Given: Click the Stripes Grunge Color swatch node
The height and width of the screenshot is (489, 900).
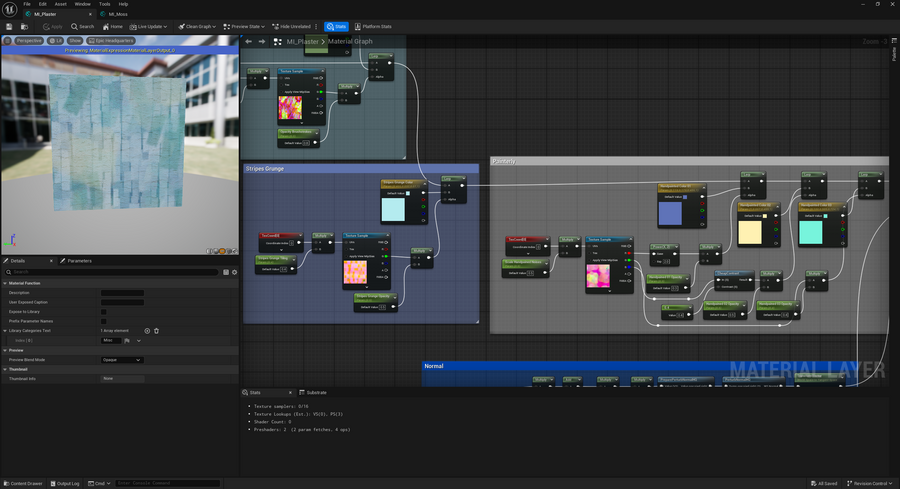Looking at the screenshot, I should (393, 209).
